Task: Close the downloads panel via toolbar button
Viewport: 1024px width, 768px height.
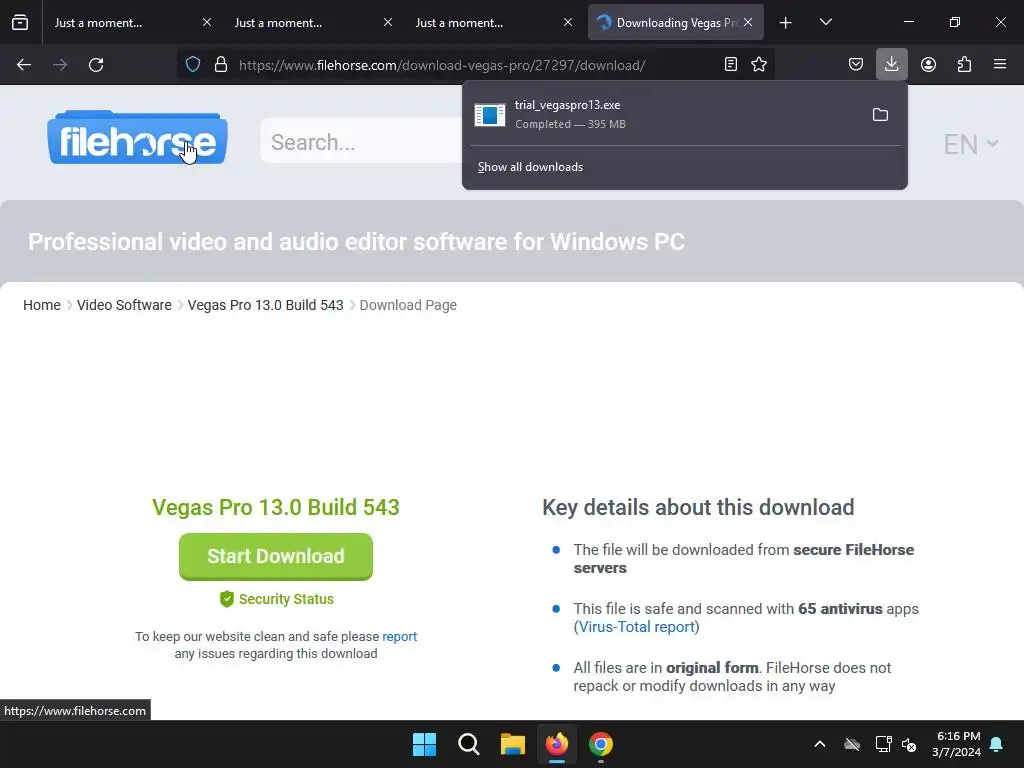Action: point(891,64)
